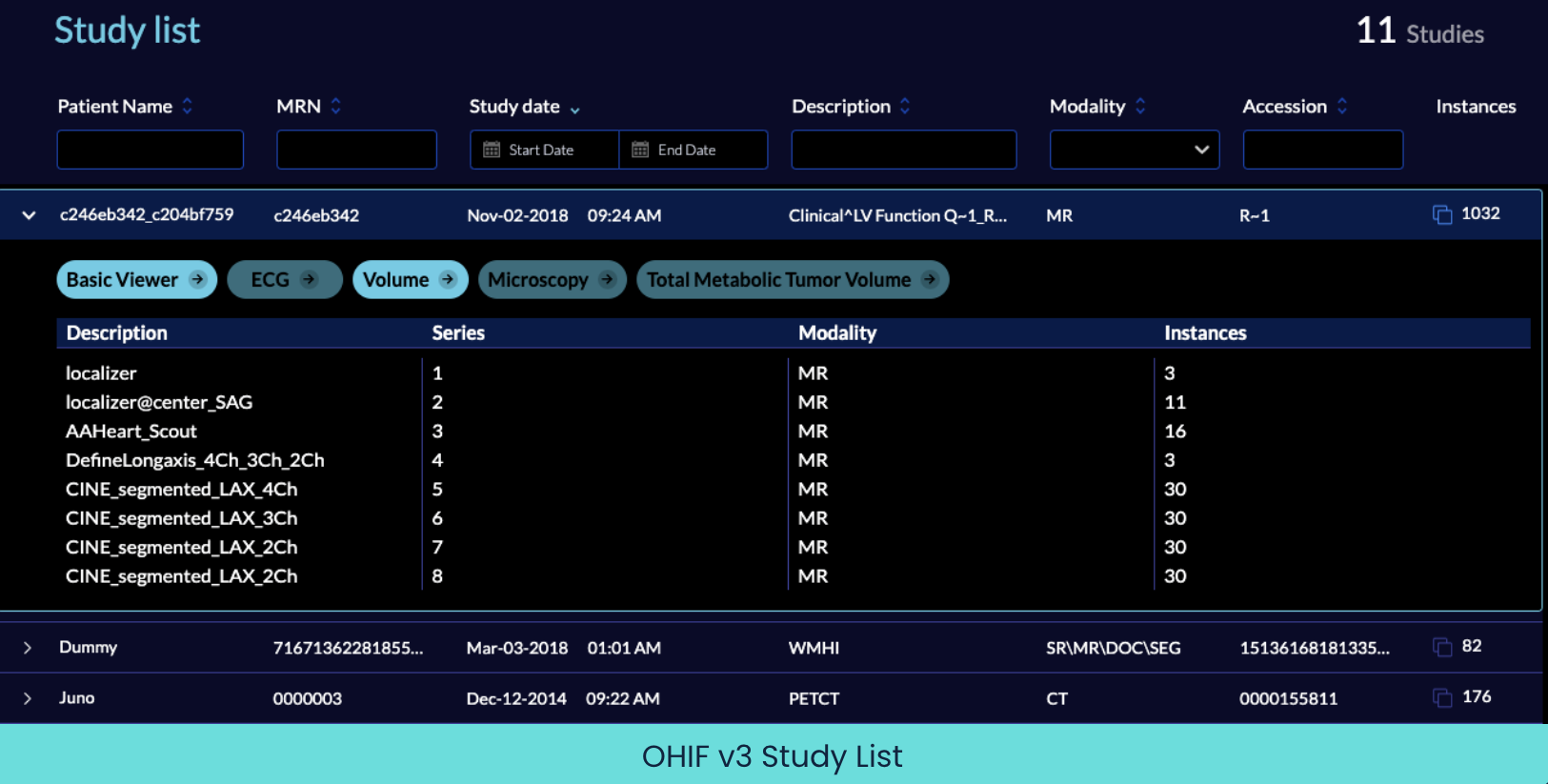
Task: Open Basic Viewer mode
Action: tap(137, 279)
